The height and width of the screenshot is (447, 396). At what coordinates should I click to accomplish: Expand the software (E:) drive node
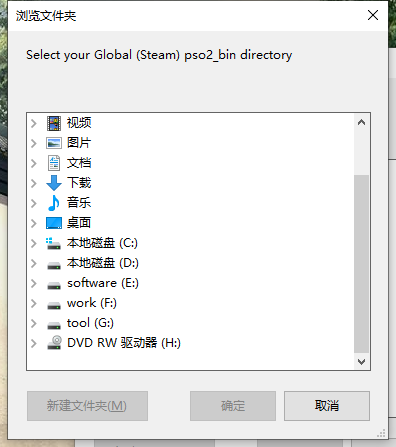click(x=34, y=283)
